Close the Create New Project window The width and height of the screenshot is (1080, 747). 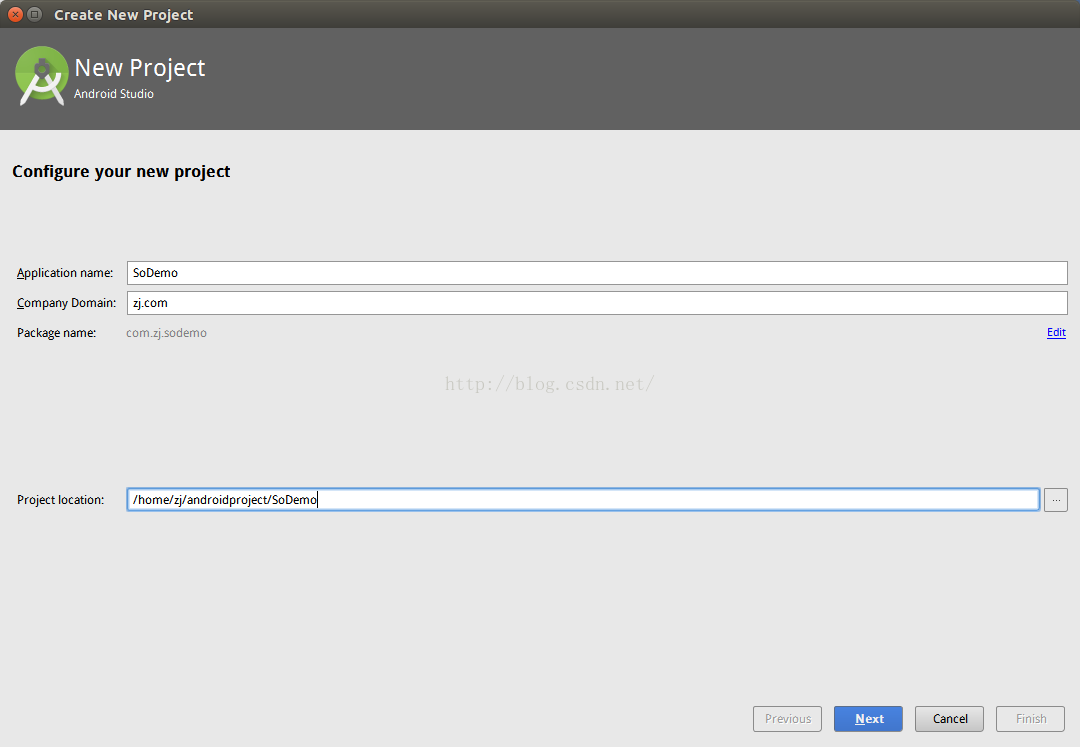pos(15,14)
